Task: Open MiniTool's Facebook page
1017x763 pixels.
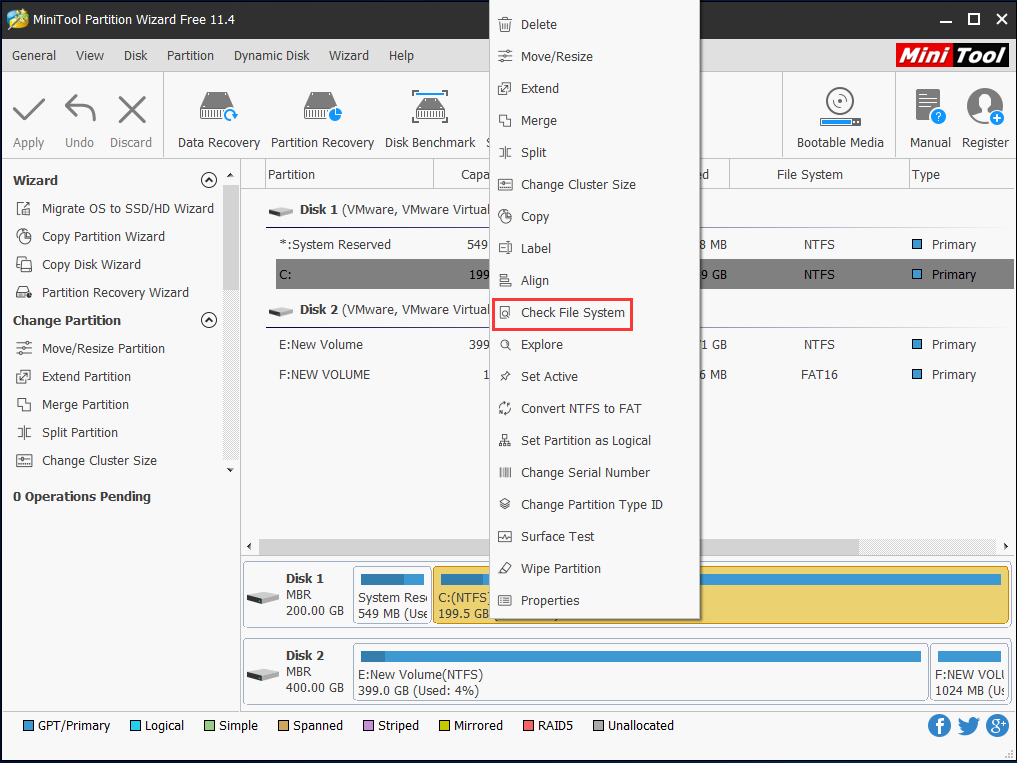Action: [939, 725]
